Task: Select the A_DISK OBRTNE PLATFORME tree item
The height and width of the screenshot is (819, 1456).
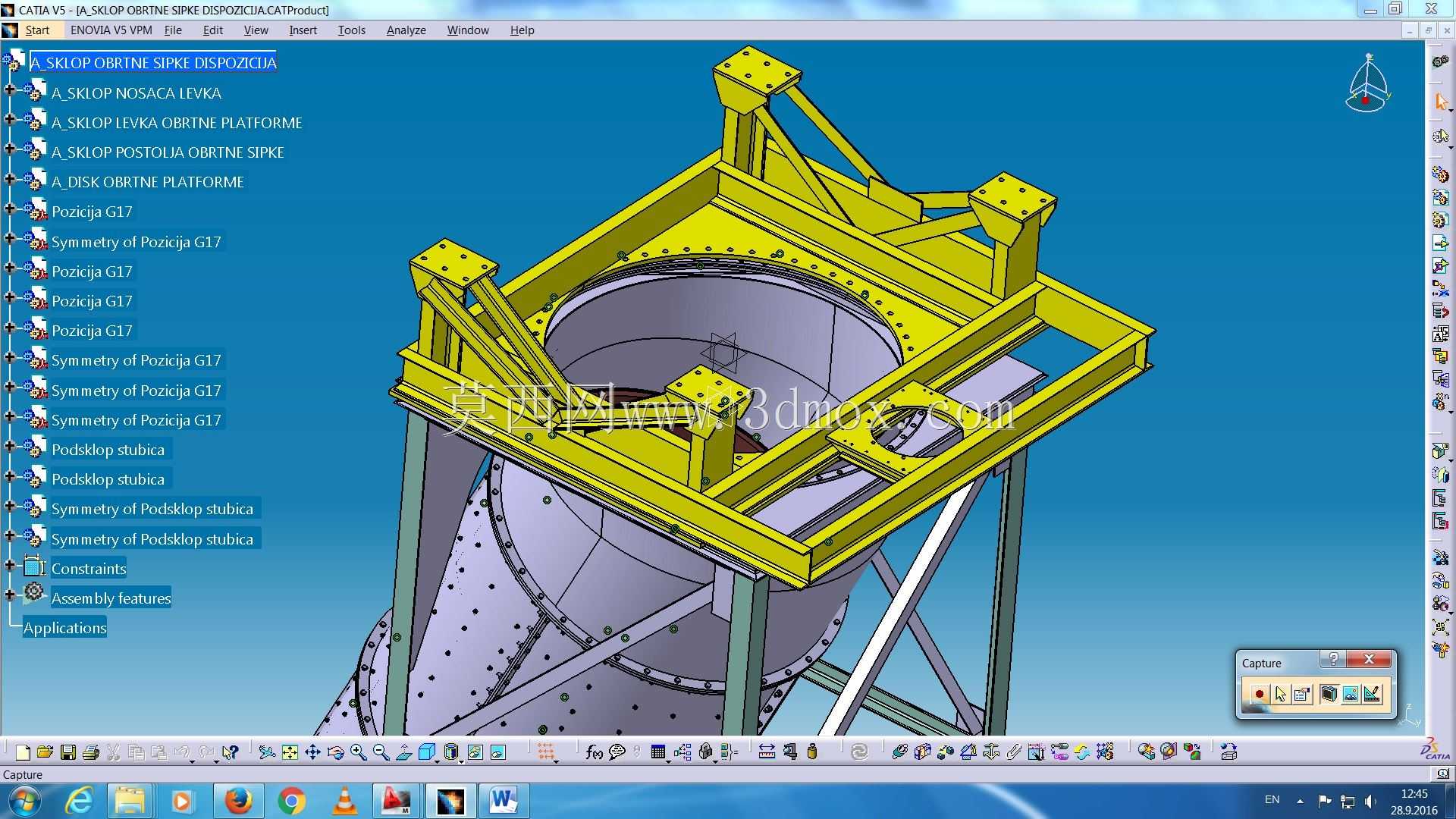Action: point(148,182)
